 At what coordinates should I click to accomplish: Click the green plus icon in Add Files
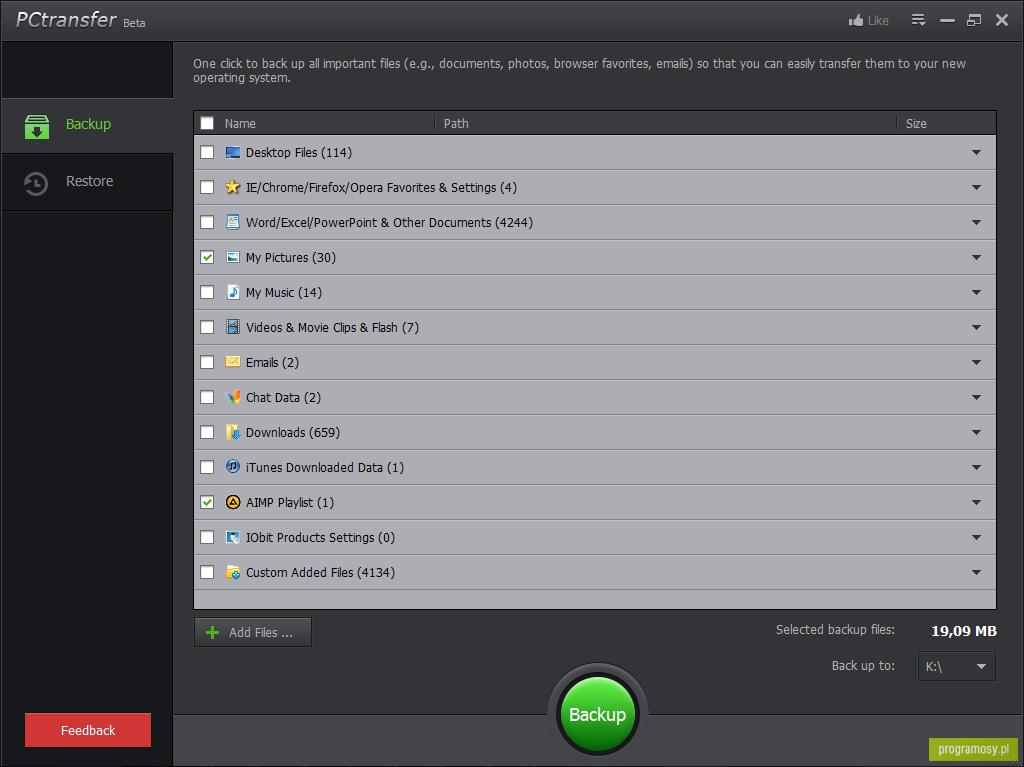pos(212,632)
